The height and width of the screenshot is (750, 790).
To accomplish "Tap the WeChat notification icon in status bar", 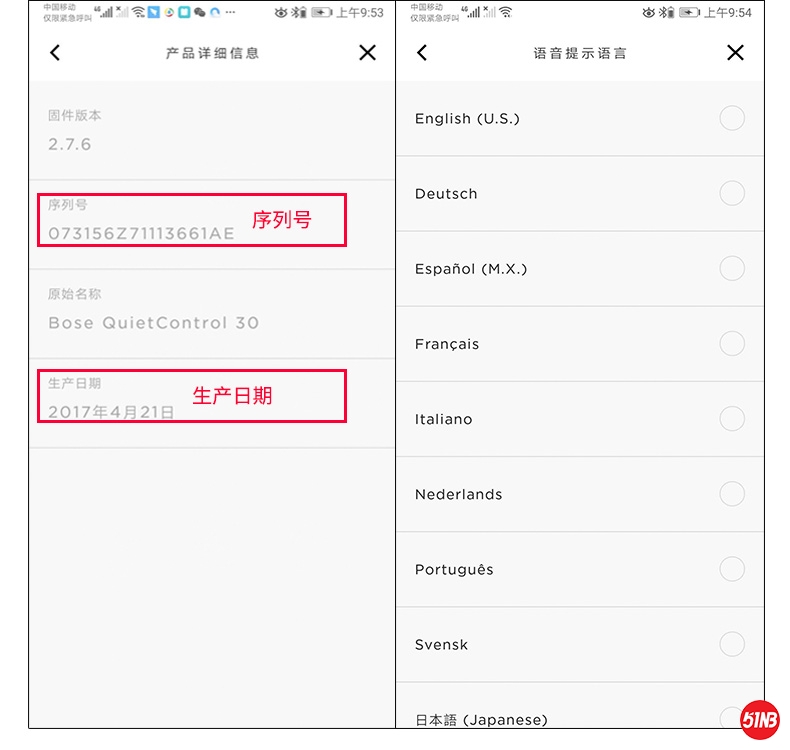I will (x=200, y=13).
